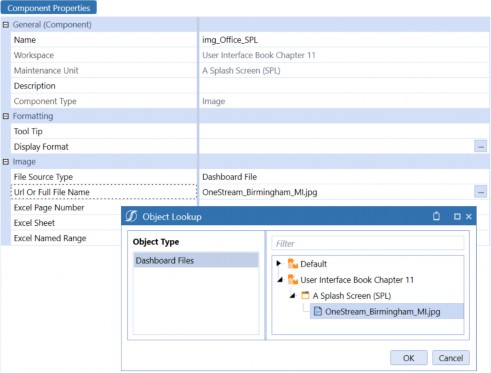Screen dimensions: 491x373
Task: Collapse the Formatting section
Action: click(x=6, y=116)
